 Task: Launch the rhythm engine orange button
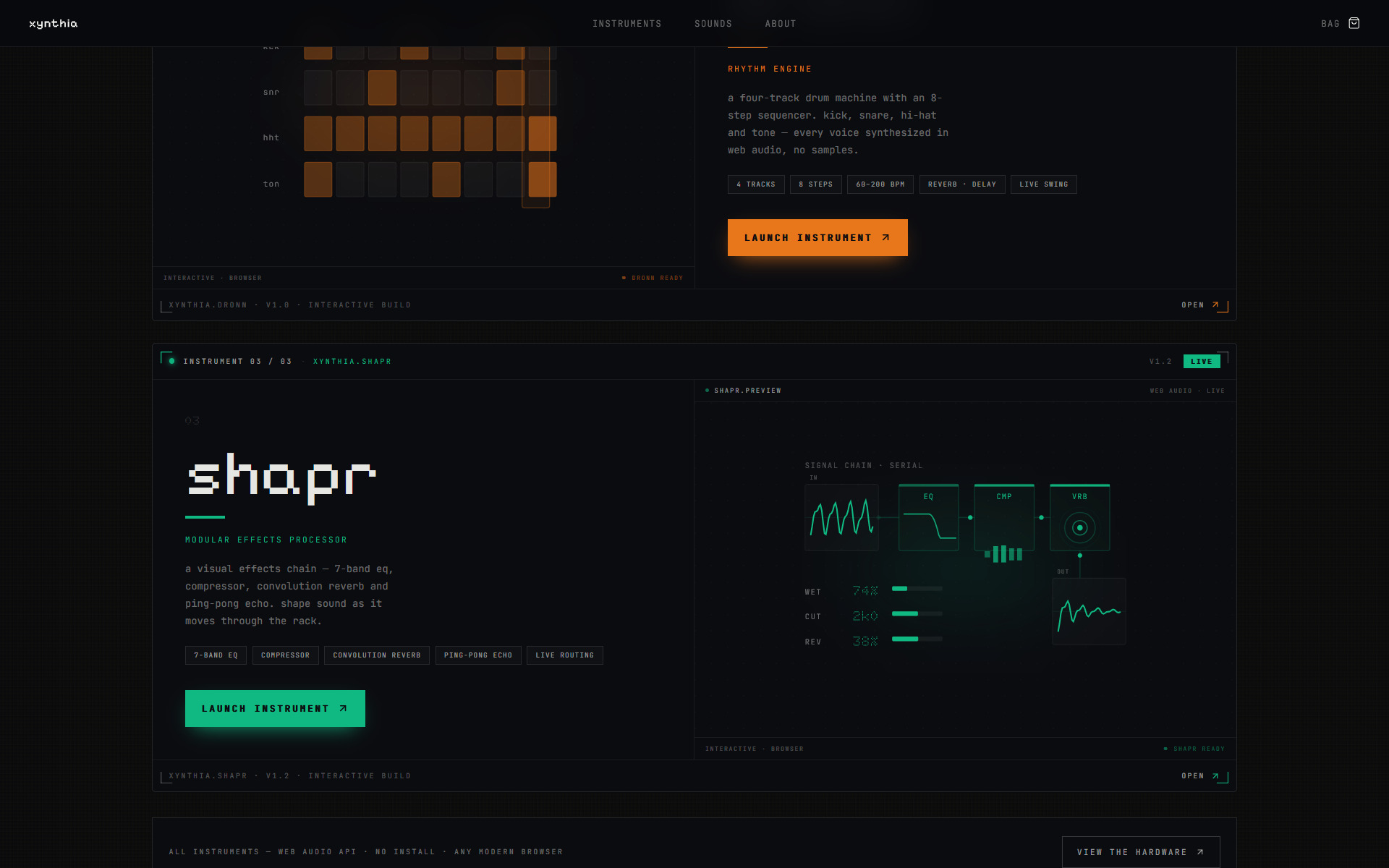pyautogui.click(x=817, y=237)
